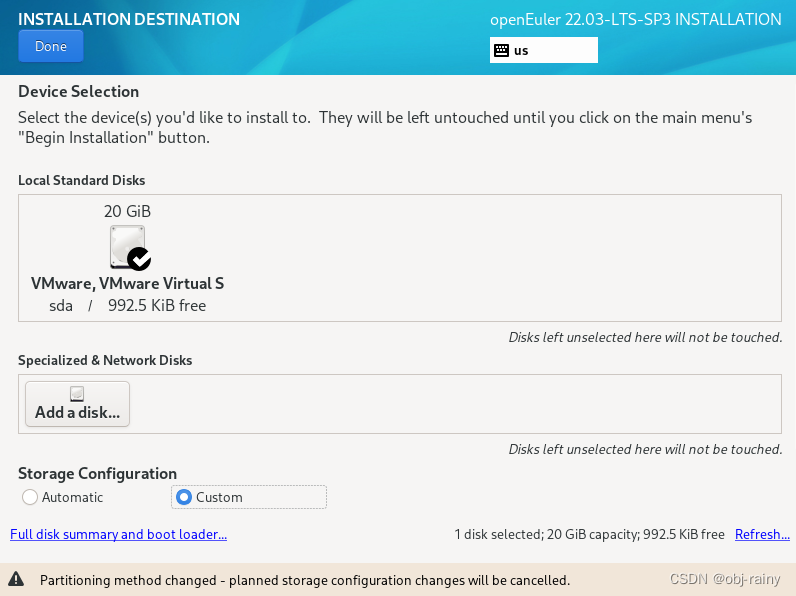
Task: Click the 1 disk selected summary text
Action: click(x=589, y=534)
